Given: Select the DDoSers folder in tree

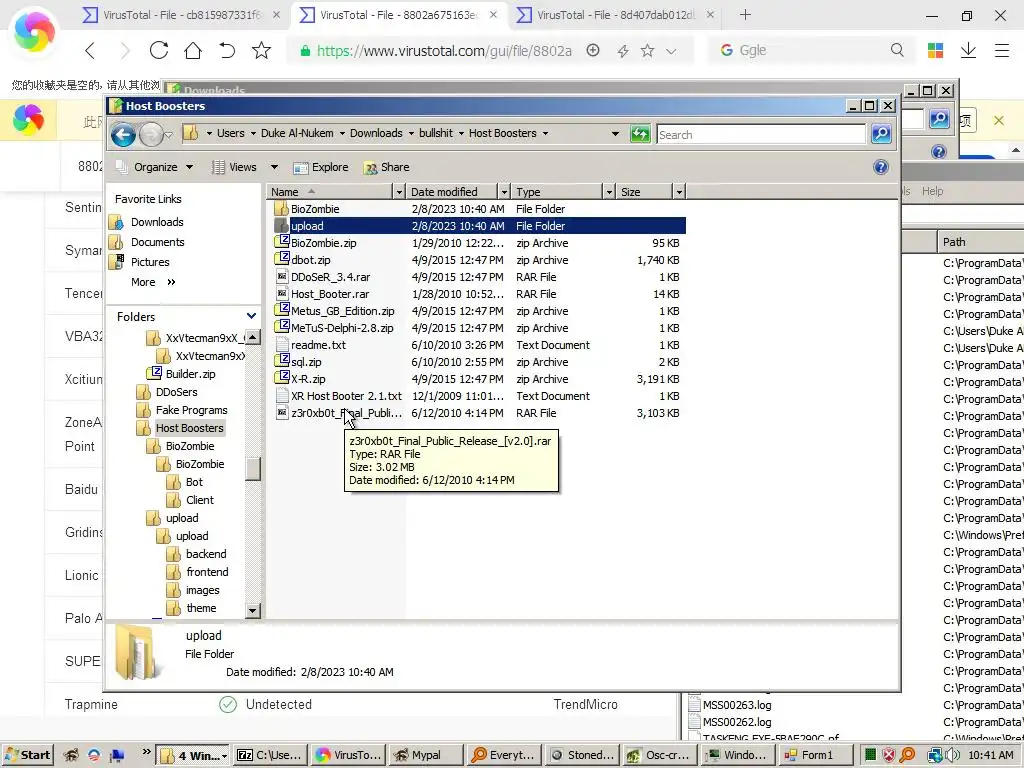Looking at the screenshot, I should (176, 392).
